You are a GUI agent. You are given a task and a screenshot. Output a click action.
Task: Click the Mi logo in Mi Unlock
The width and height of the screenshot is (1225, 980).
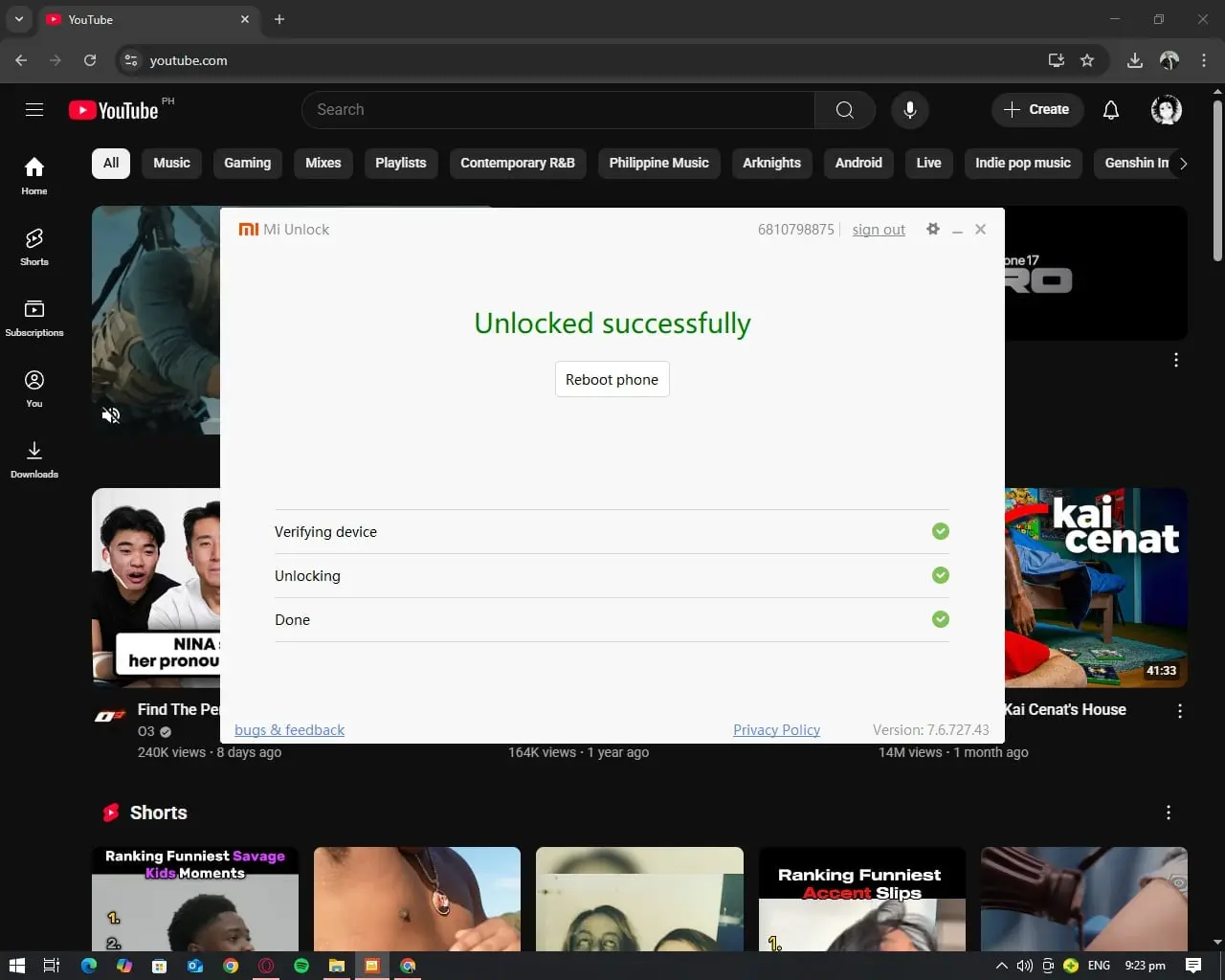248,230
